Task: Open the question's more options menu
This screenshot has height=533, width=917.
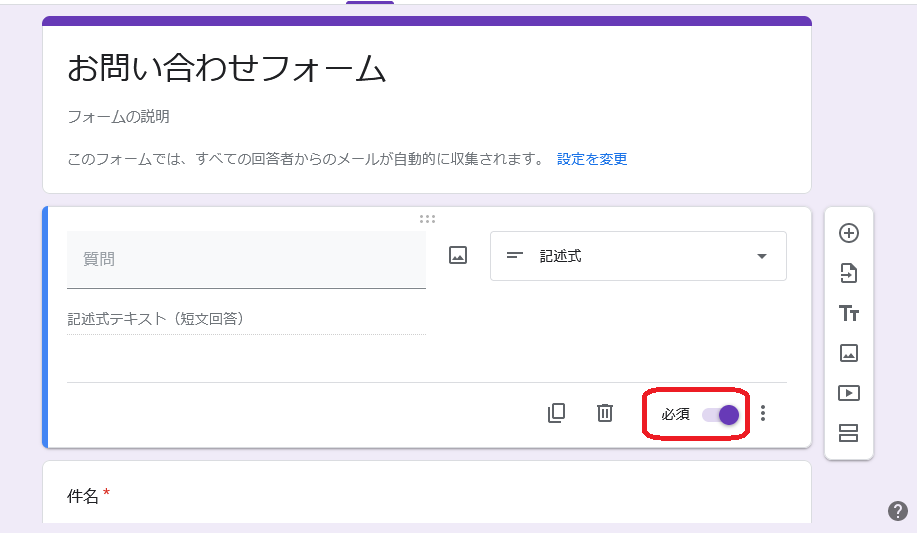Action: coord(763,413)
